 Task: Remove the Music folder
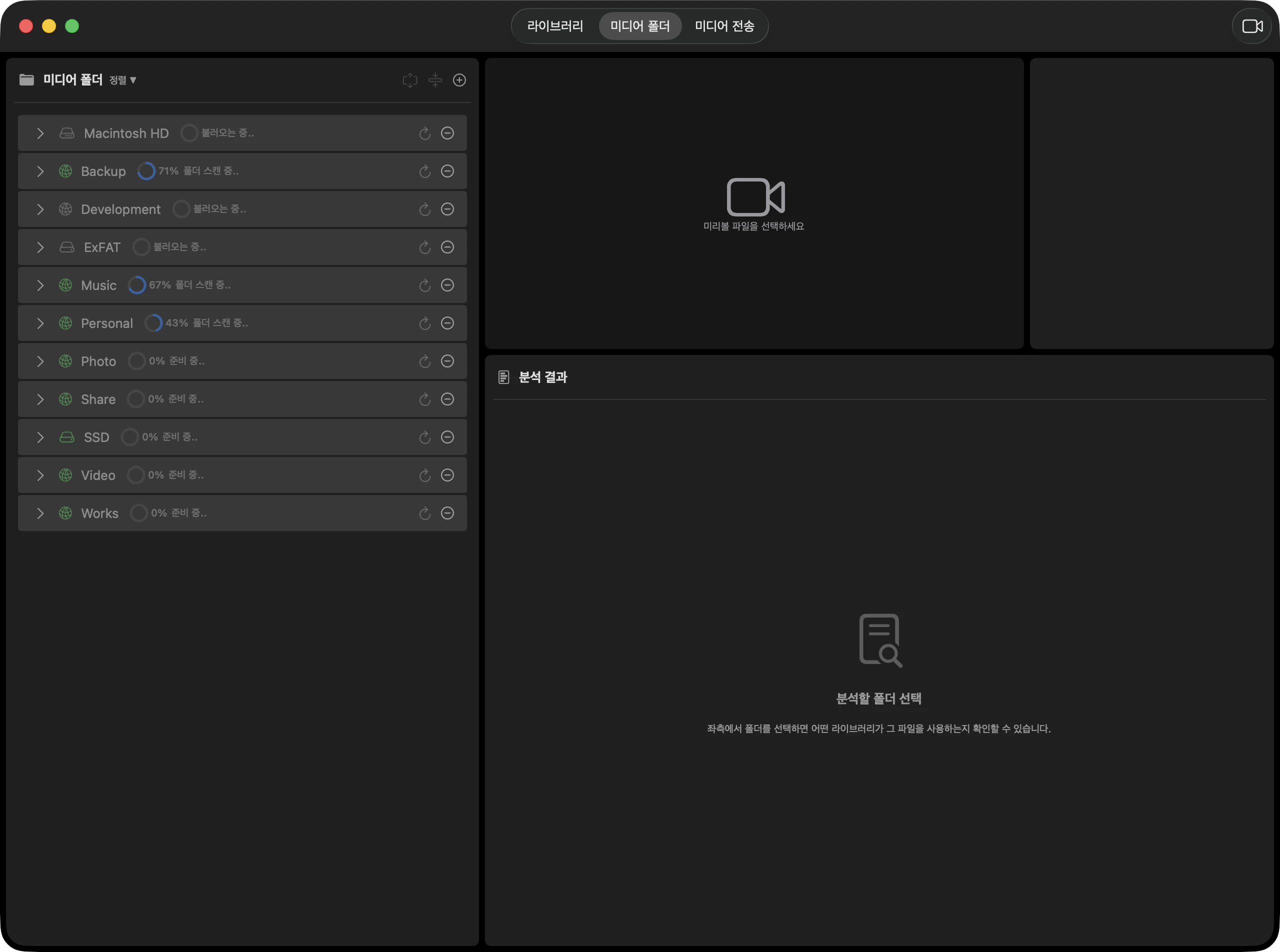447,285
